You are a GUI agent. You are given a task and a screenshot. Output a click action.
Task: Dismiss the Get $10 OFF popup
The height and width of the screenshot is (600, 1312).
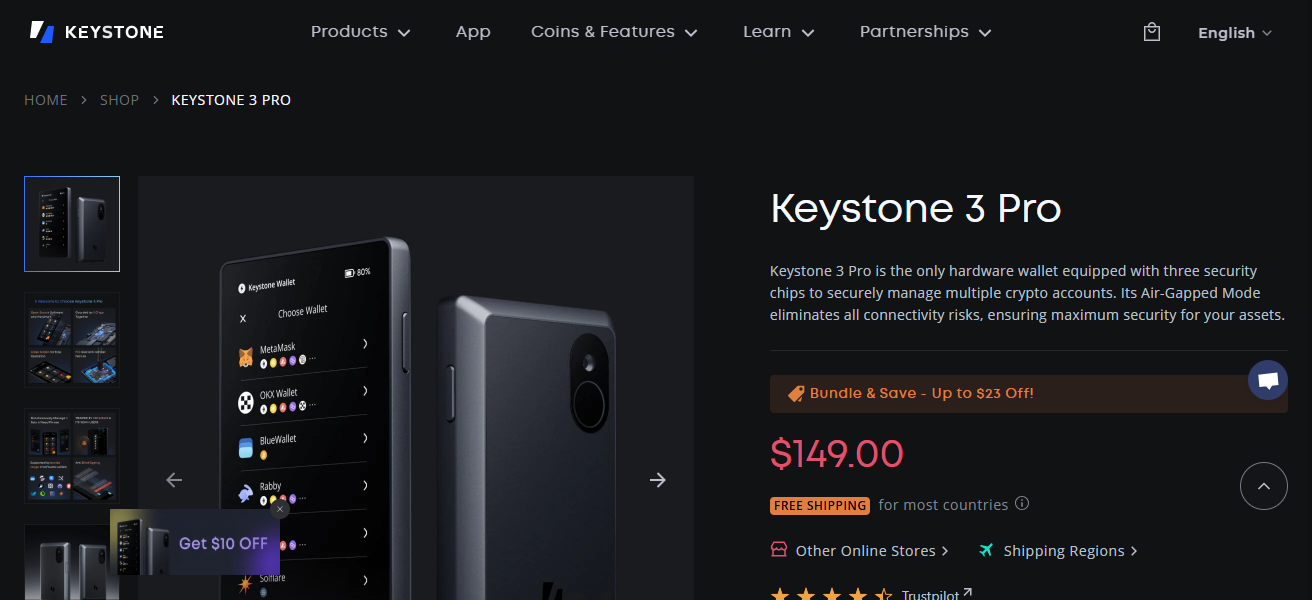coord(280,509)
